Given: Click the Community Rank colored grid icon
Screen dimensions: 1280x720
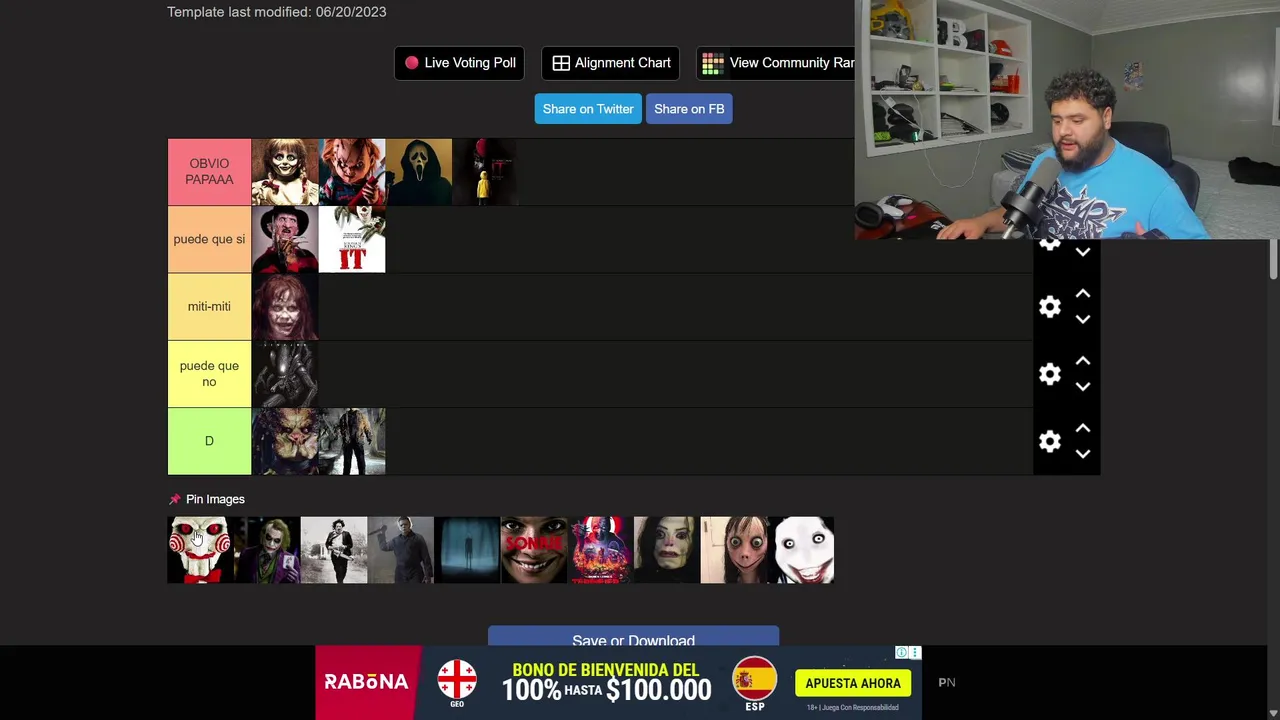Looking at the screenshot, I should pyautogui.click(x=713, y=63).
